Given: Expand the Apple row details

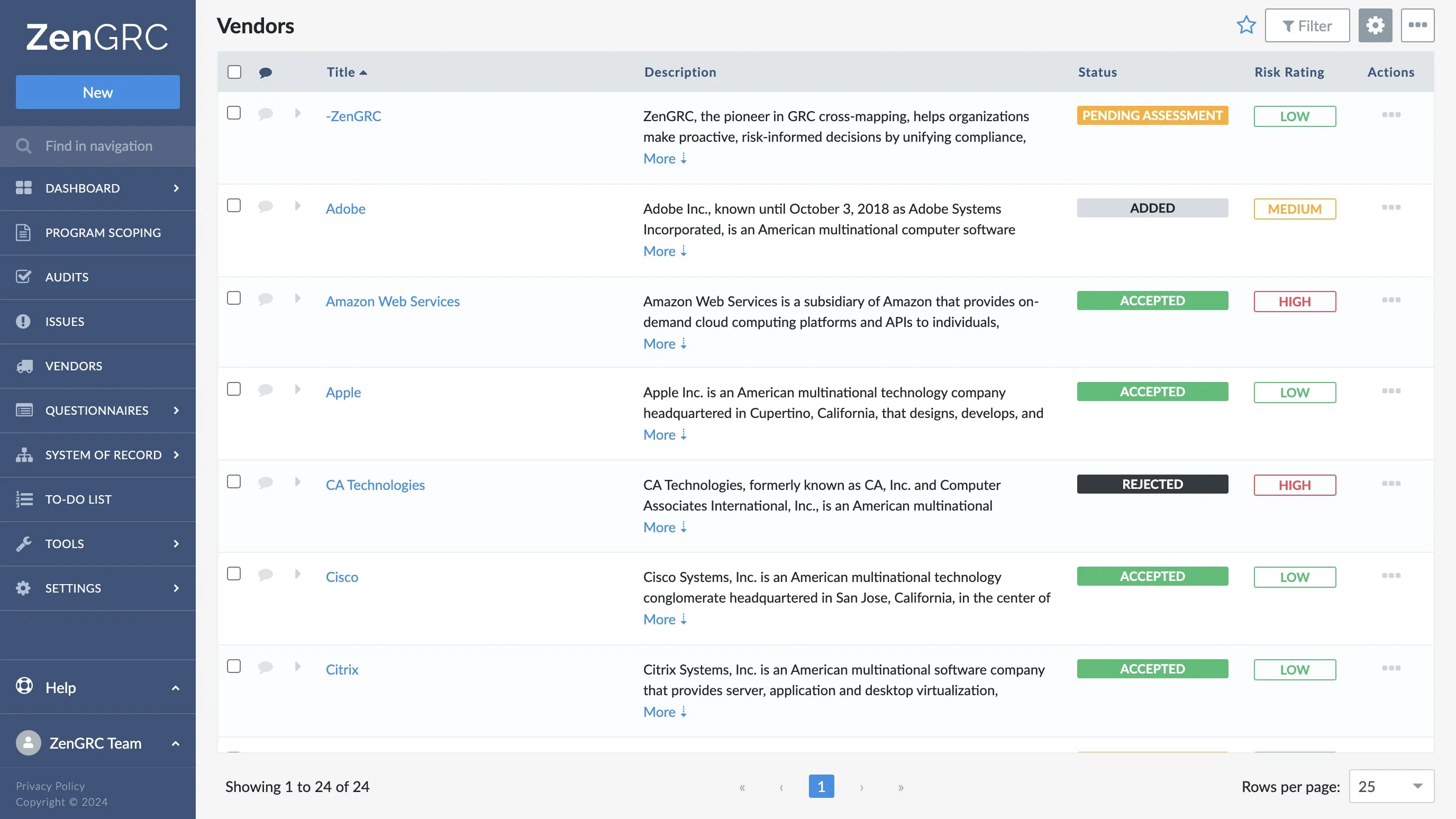Looking at the screenshot, I should coord(298,389).
